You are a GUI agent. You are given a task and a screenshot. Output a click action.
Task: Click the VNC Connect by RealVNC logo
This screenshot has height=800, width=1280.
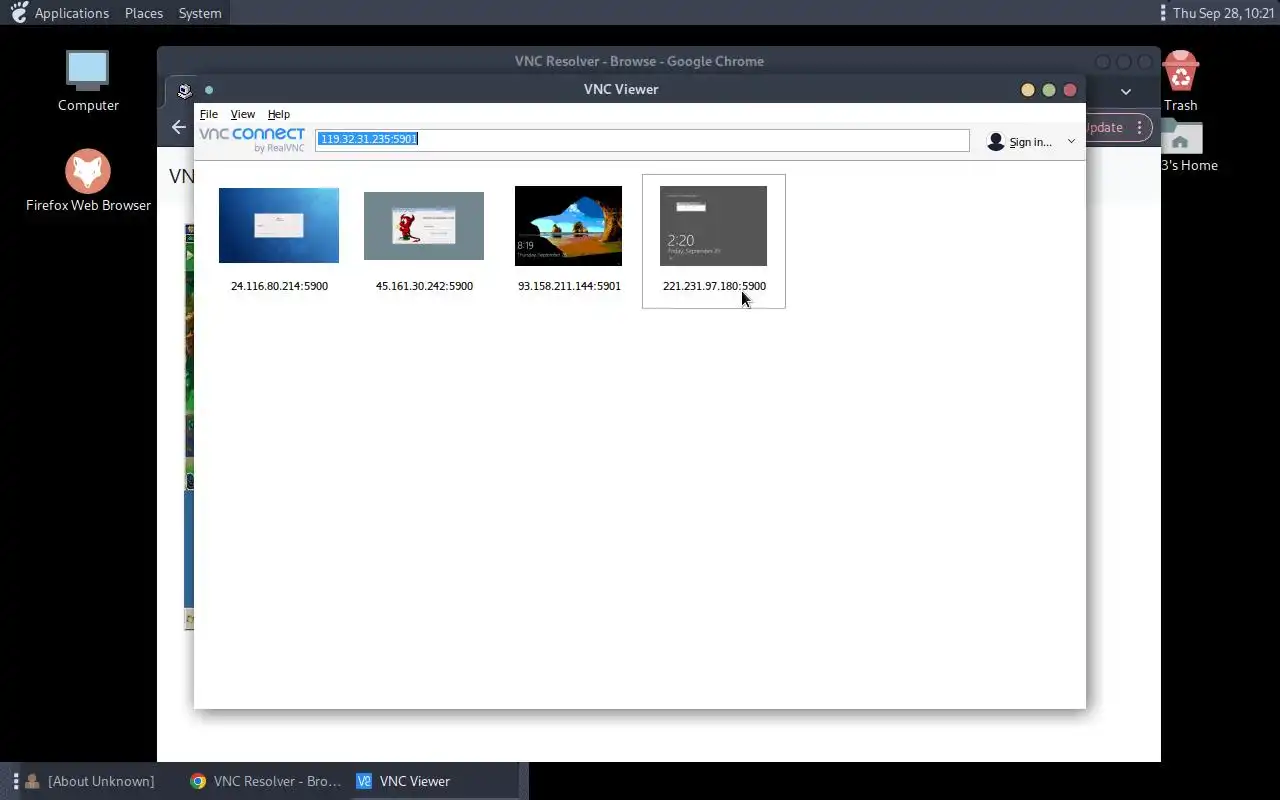pos(252,140)
